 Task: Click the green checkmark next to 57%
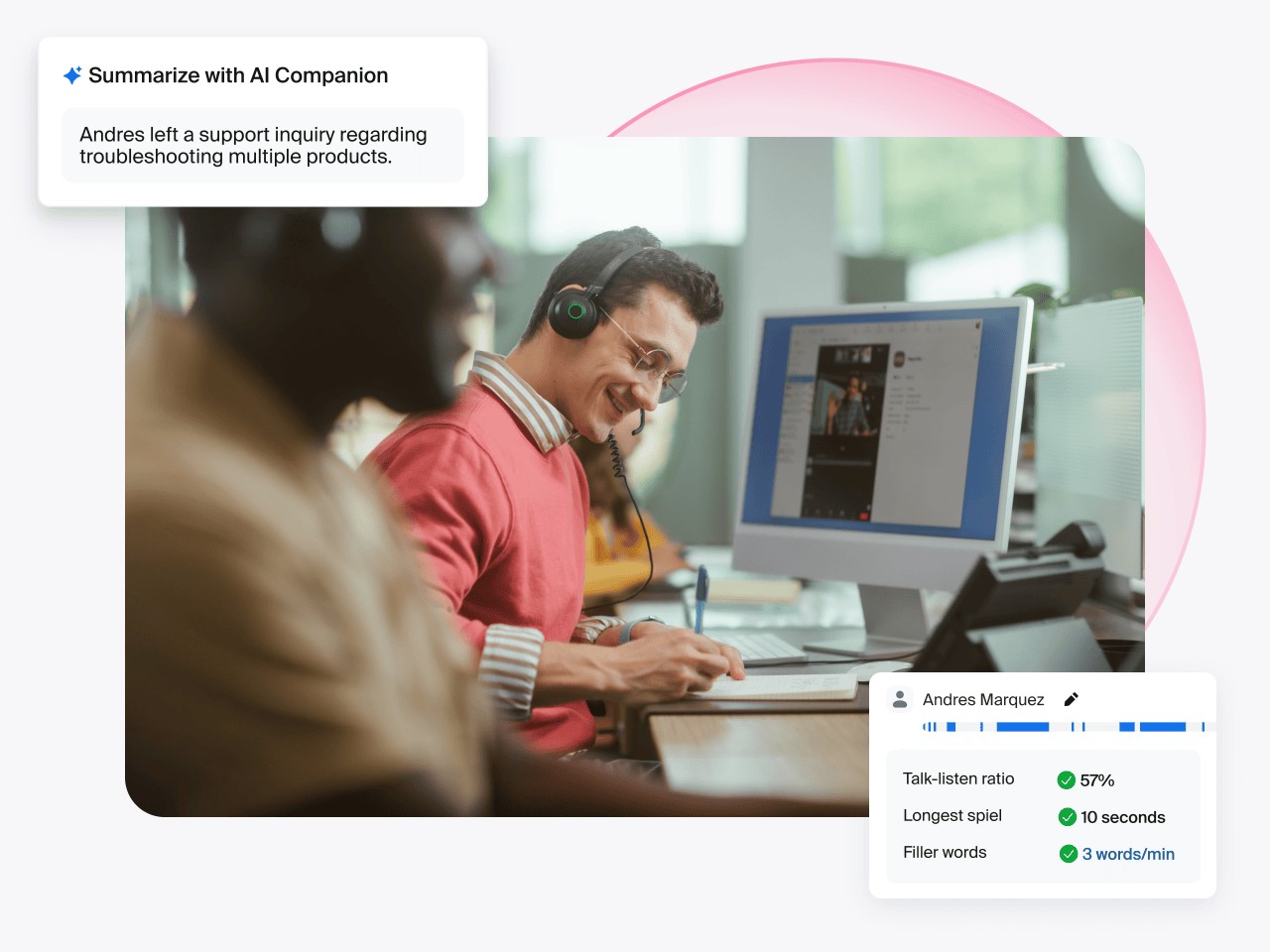pos(1067,780)
